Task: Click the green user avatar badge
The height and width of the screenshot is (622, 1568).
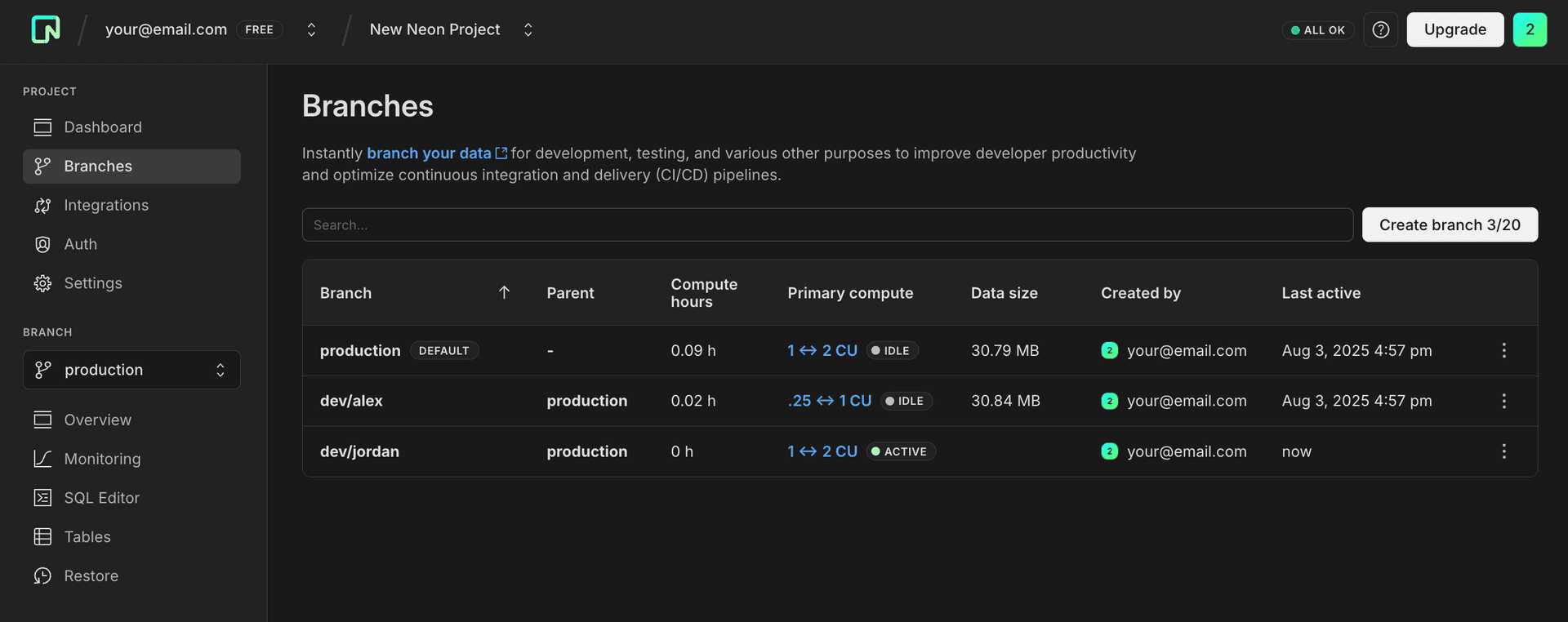Action: point(1529,29)
